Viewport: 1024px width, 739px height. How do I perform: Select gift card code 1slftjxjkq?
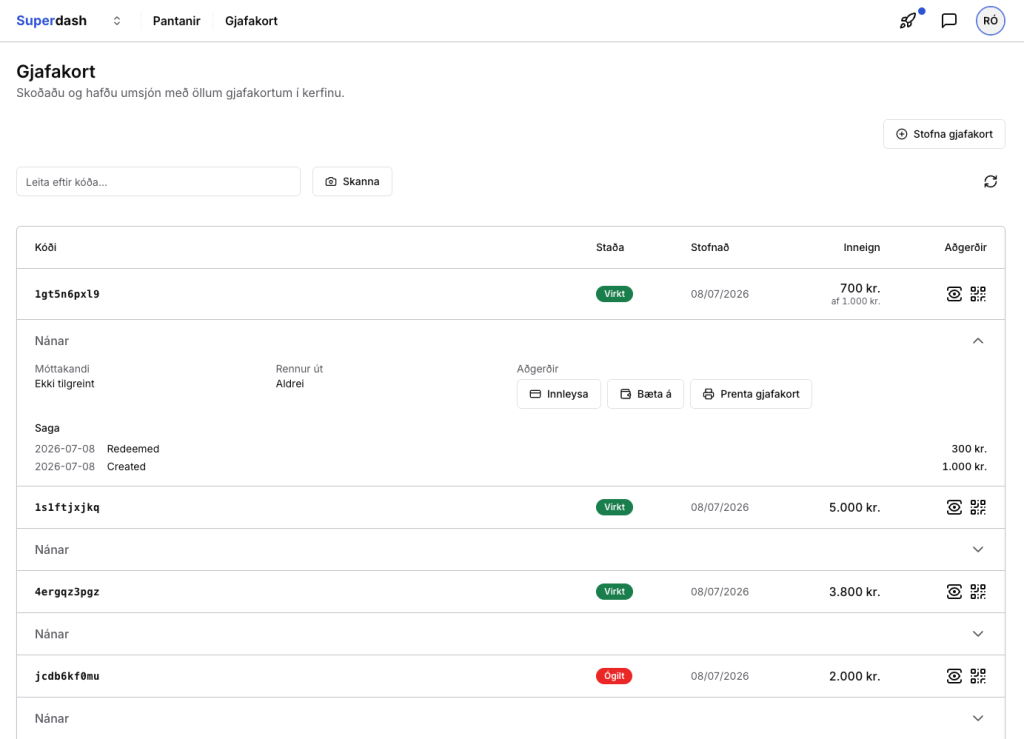pos(67,507)
